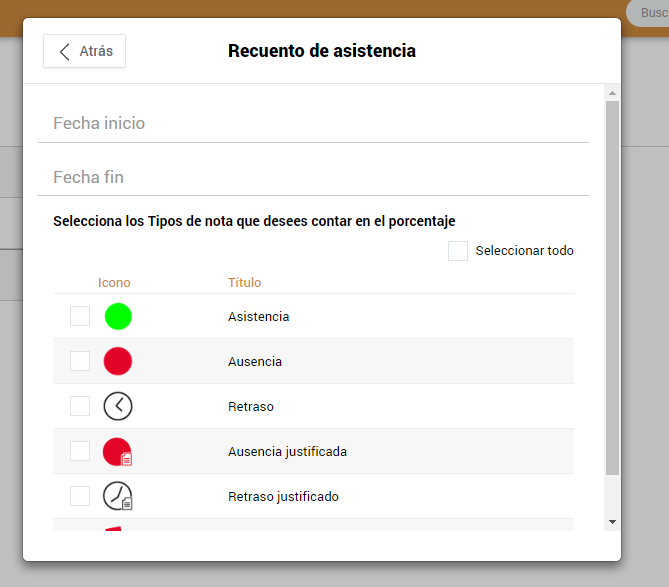Click the Ausencia justificada icon
This screenshot has width=669, height=587.
pos(118,451)
